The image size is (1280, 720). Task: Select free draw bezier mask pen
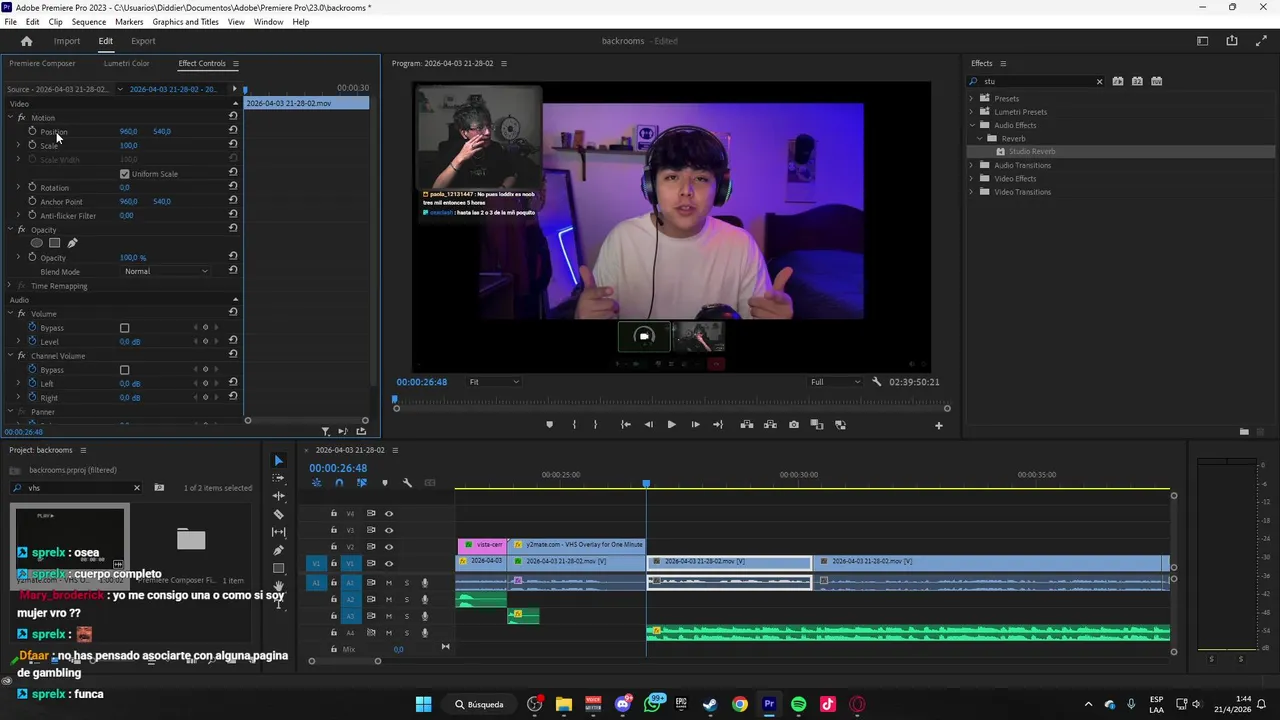point(72,243)
